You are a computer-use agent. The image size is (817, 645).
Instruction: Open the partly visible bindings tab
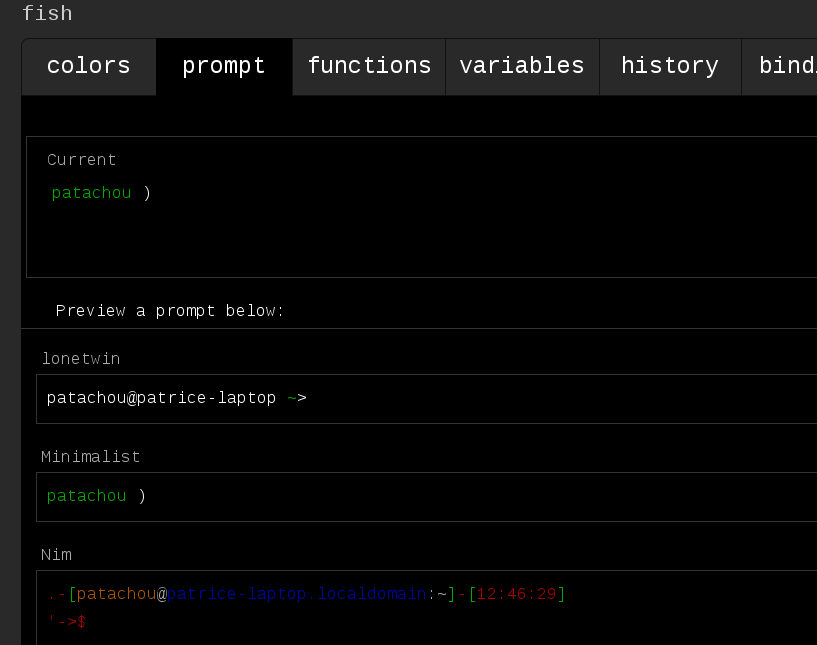point(779,67)
